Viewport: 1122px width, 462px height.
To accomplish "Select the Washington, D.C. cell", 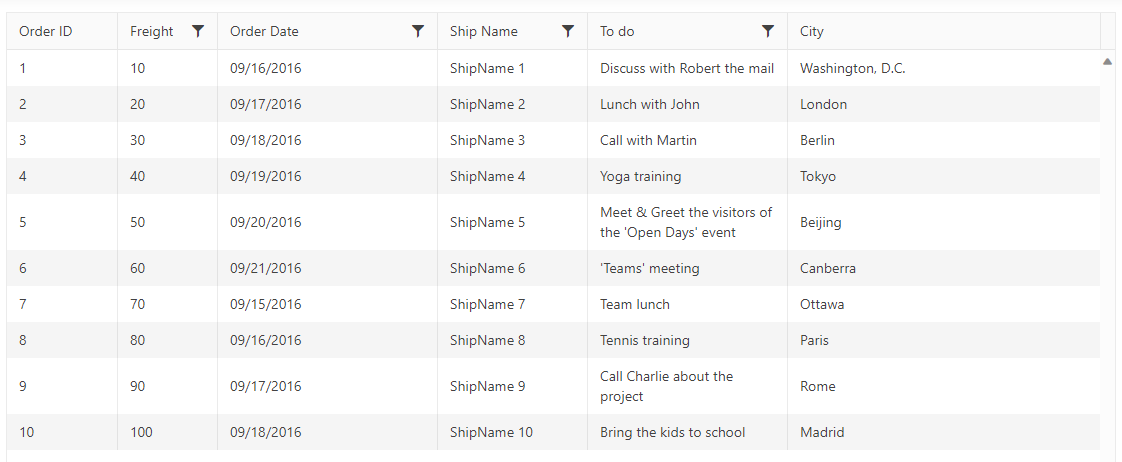I will [x=944, y=68].
